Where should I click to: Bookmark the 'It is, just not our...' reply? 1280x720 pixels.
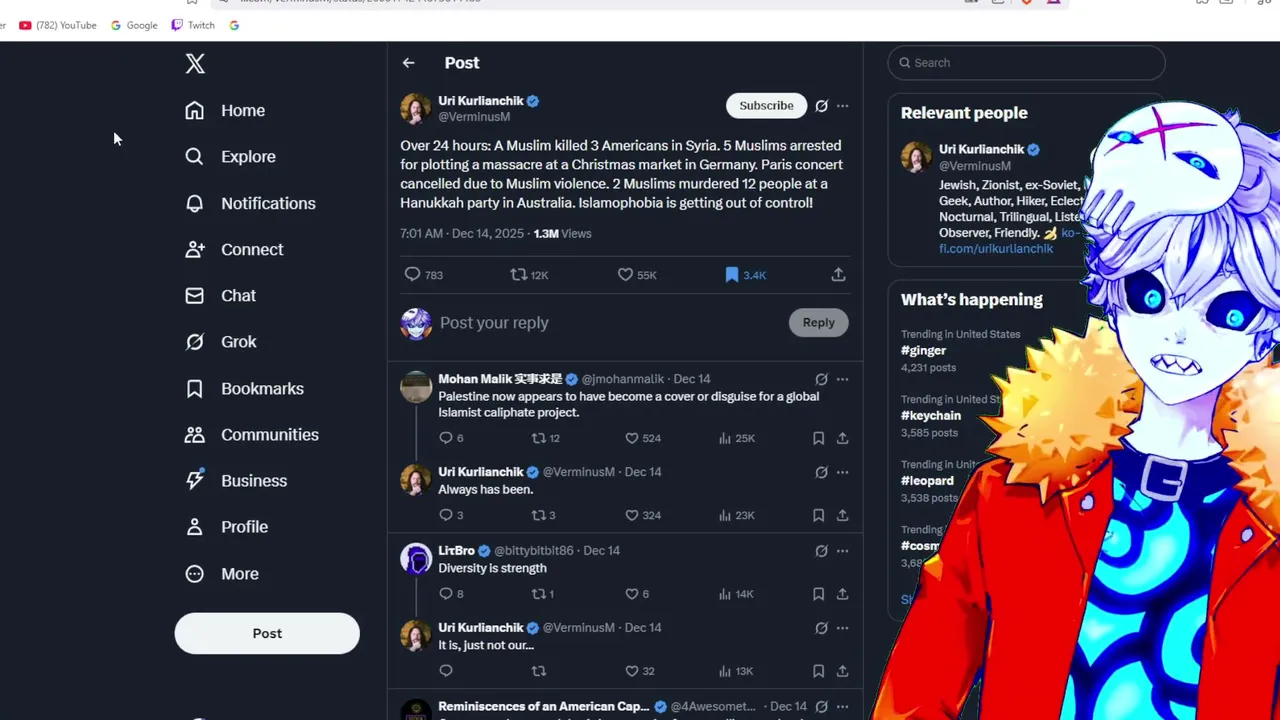[818, 671]
